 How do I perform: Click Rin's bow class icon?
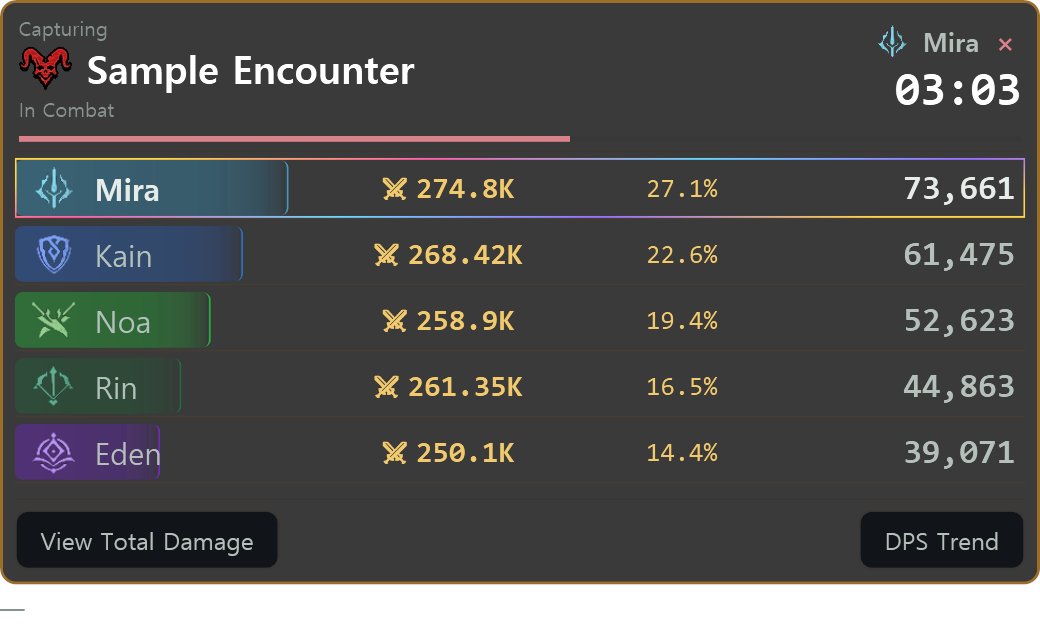pos(53,386)
